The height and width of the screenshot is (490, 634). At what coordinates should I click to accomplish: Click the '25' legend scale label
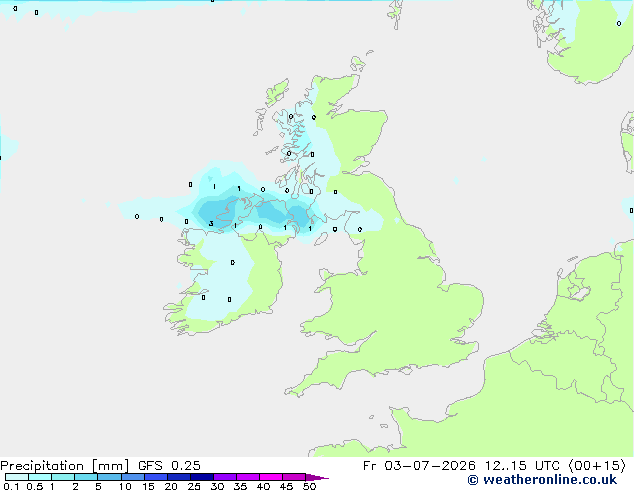click(194, 486)
